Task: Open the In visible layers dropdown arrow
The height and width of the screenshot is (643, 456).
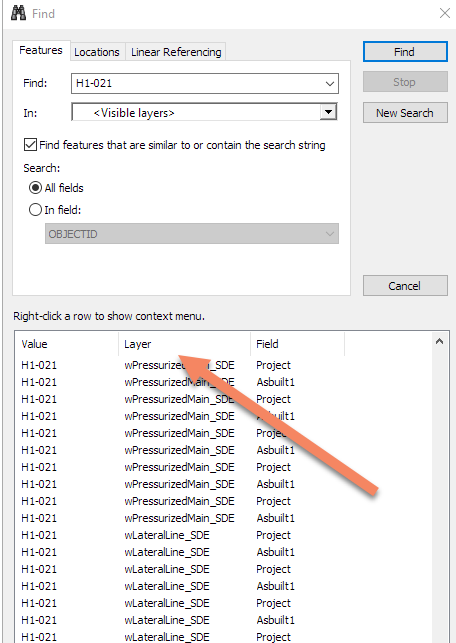Action: tap(328, 112)
